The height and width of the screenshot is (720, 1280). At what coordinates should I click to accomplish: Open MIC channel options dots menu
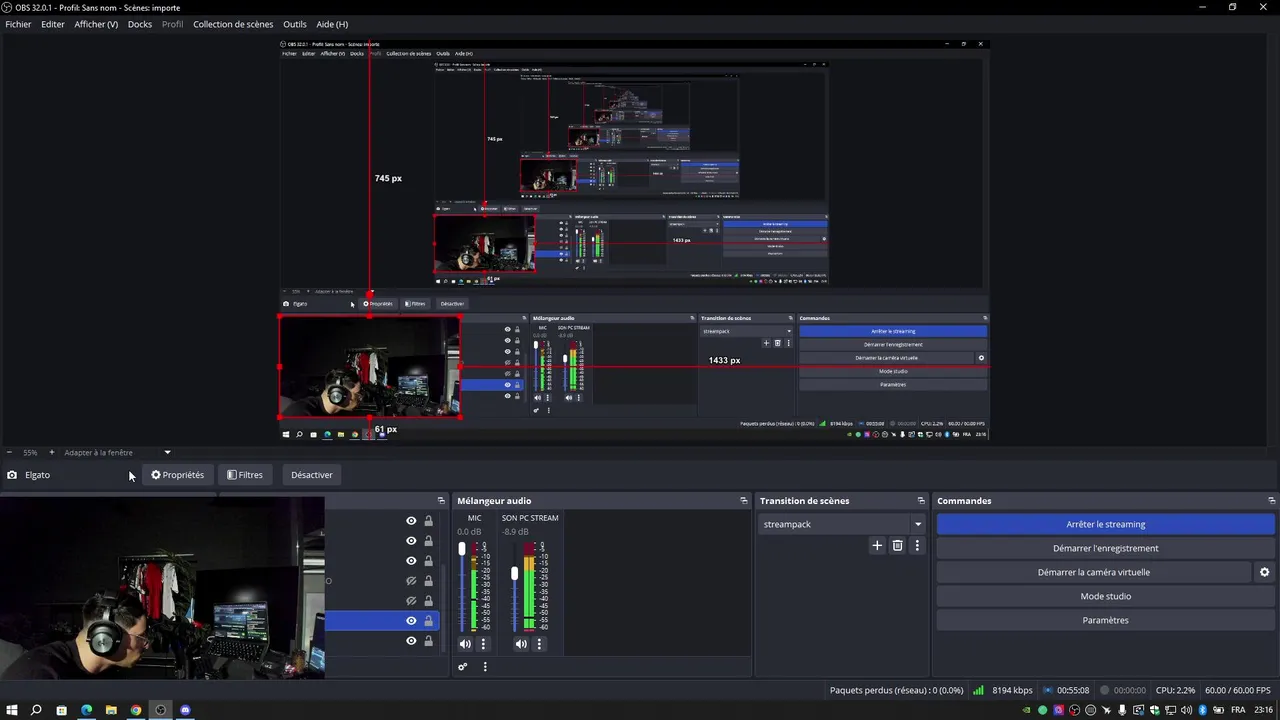pos(483,644)
